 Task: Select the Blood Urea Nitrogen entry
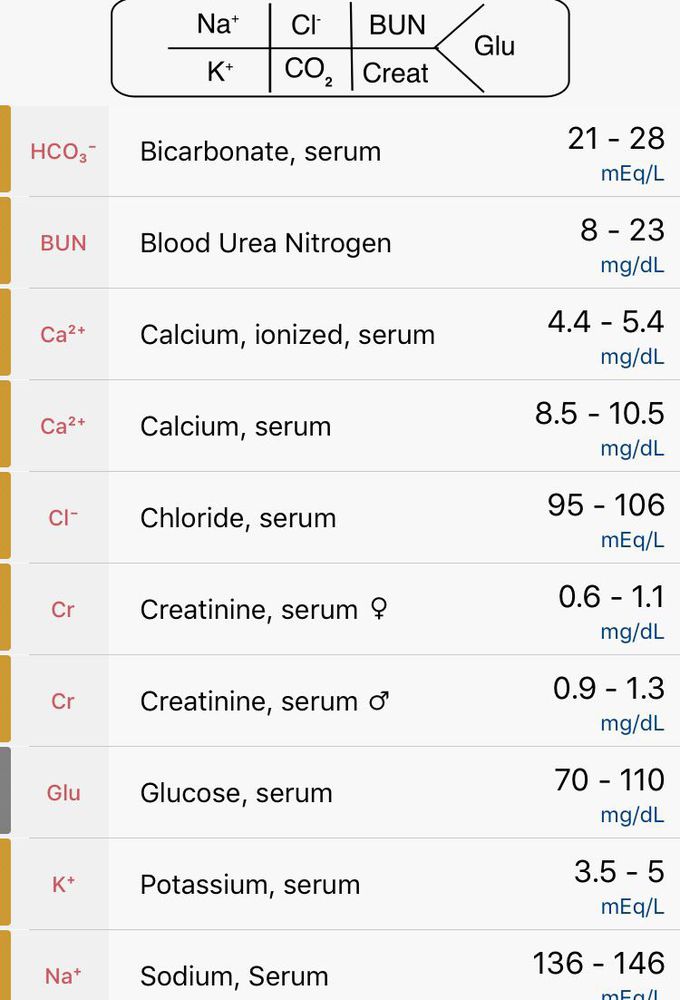pyautogui.click(x=265, y=243)
